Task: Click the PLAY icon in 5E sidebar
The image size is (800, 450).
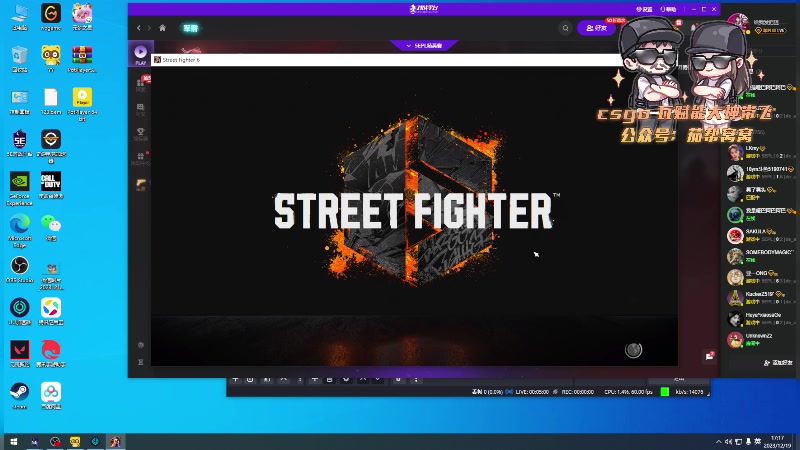Action: (140, 54)
